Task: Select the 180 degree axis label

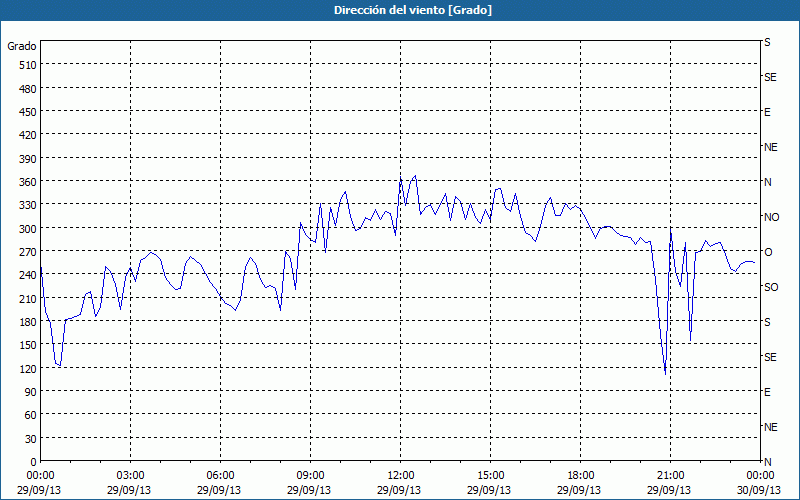Action: pyautogui.click(x=28, y=322)
